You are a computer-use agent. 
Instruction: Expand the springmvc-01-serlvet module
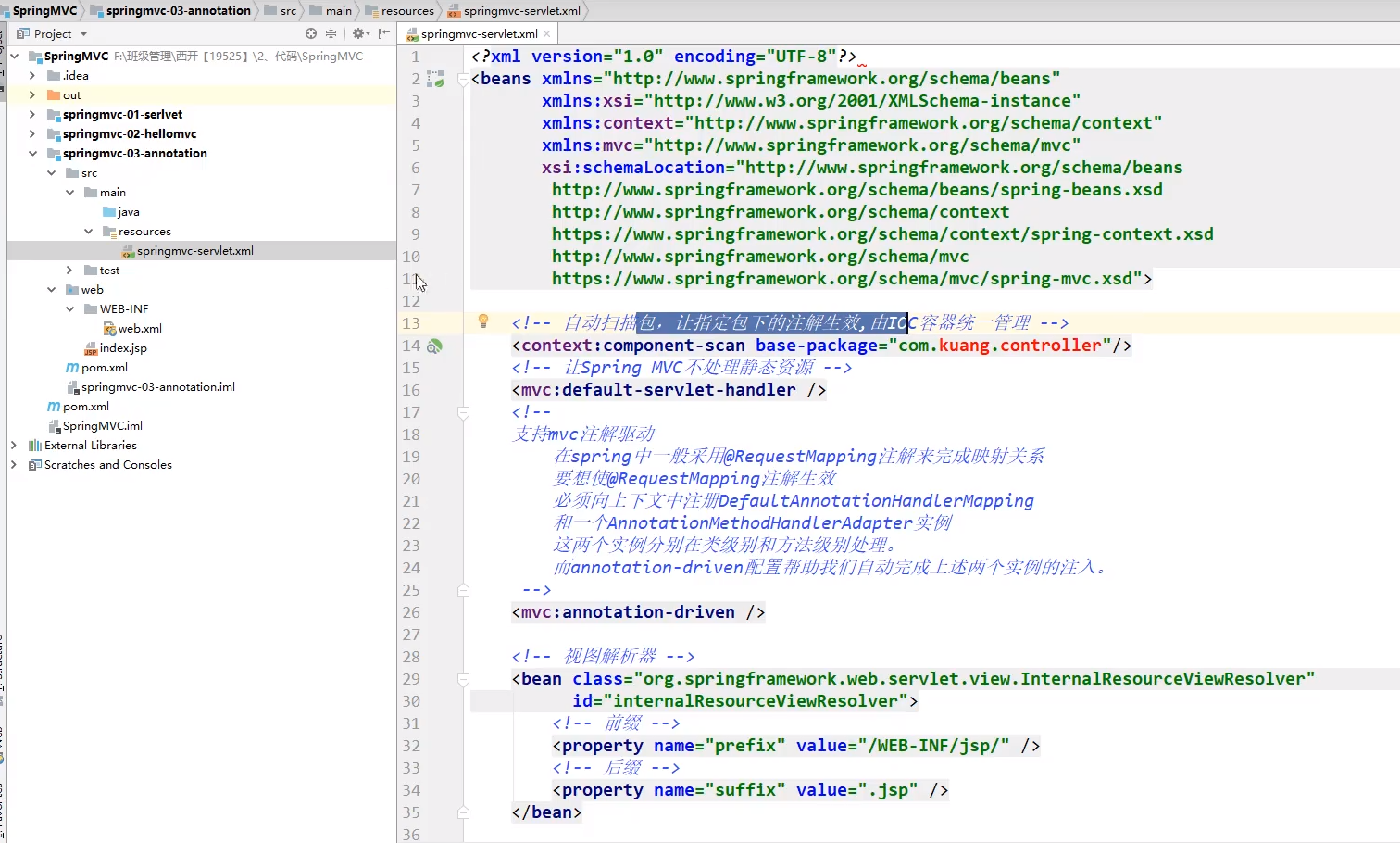tap(32, 115)
